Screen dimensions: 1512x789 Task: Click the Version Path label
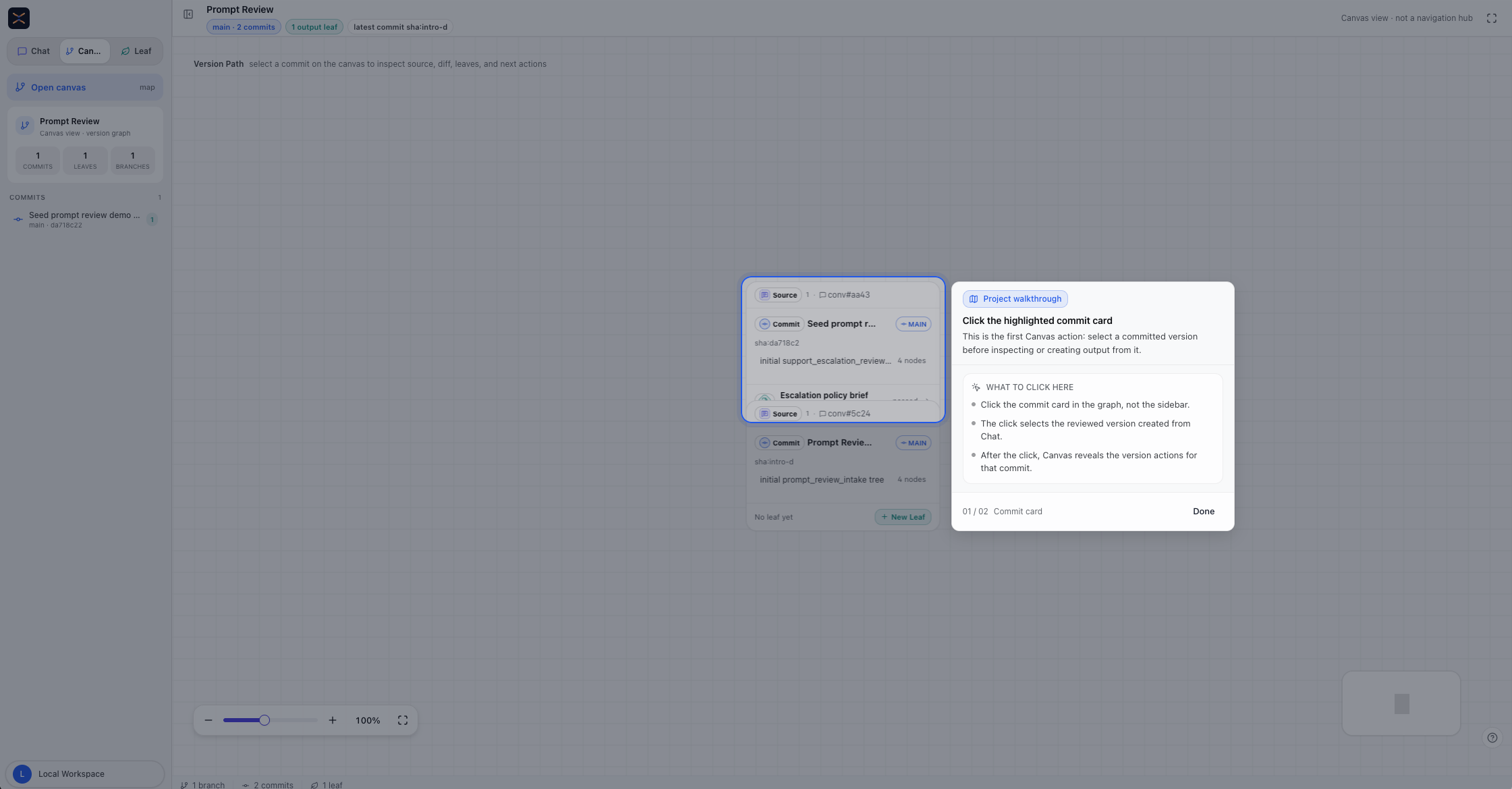219,64
